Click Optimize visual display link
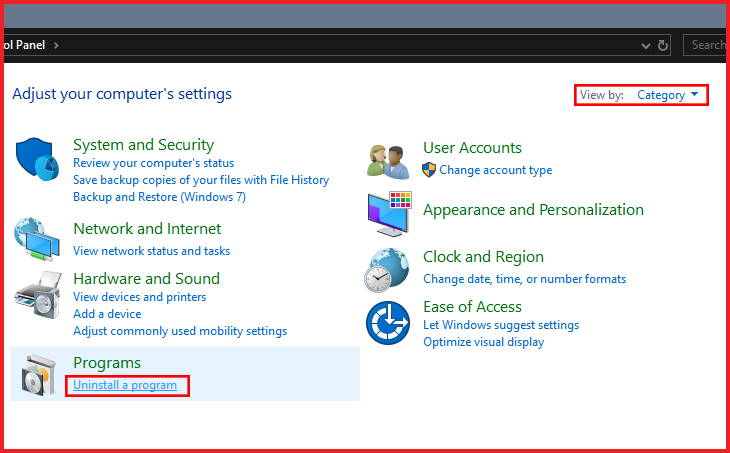 tap(484, 342)
